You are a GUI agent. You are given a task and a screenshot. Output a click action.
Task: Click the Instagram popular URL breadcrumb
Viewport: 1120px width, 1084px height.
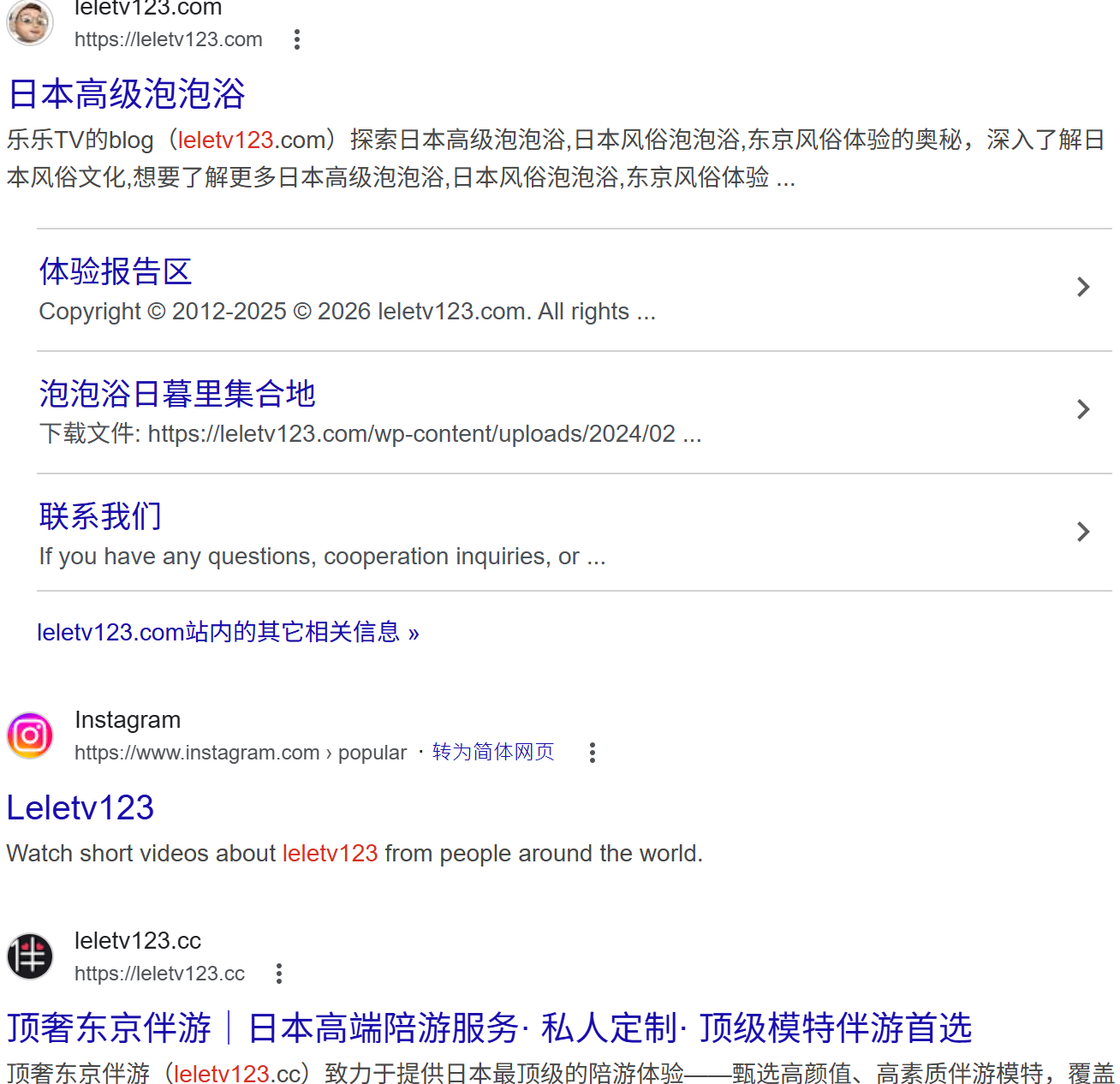(240, 753)
